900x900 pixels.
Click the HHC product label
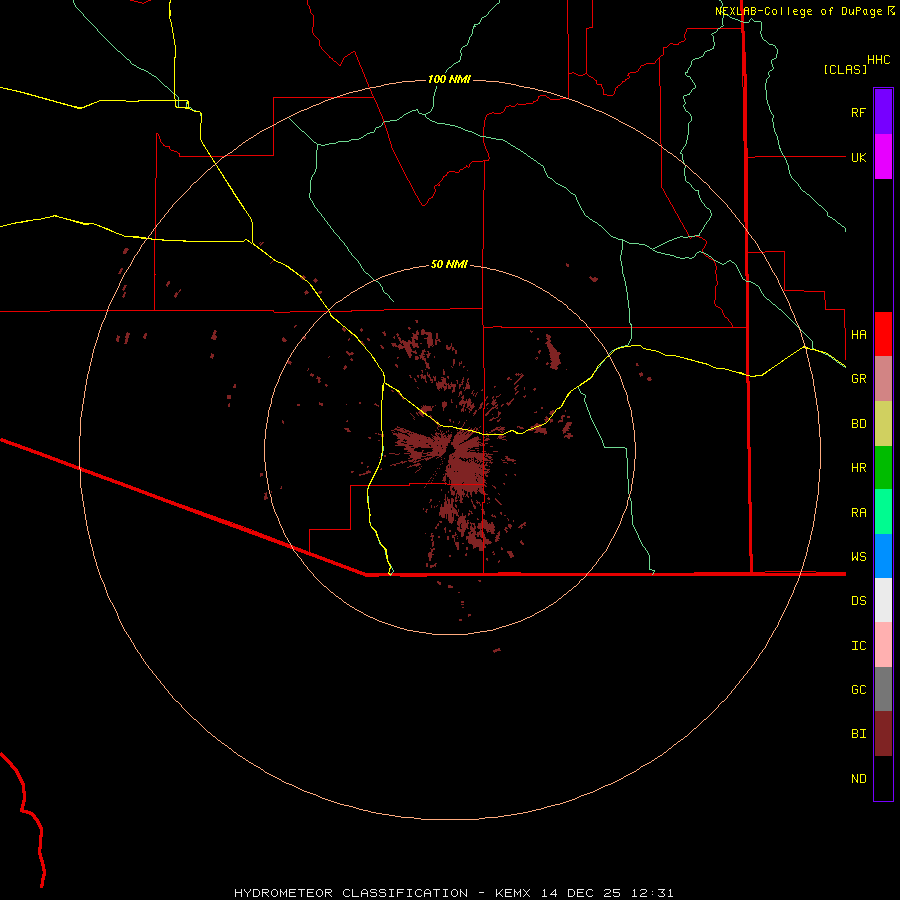click(x=878, y=60)
